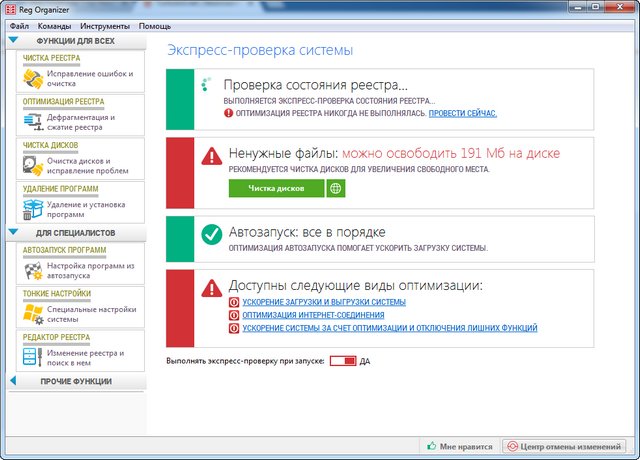Click the globe button beside Чистка дисков
640x460 pixels.
click(x=336, y=188)
